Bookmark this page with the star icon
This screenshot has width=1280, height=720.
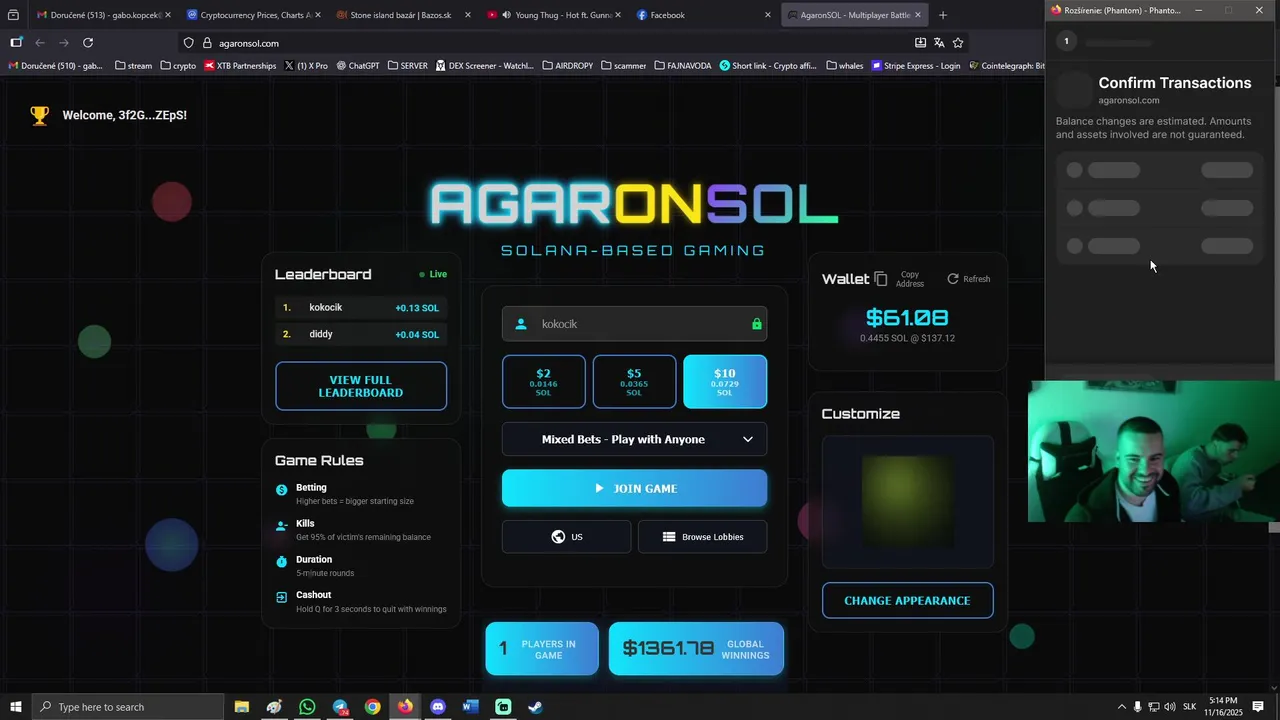pos(958,43)
